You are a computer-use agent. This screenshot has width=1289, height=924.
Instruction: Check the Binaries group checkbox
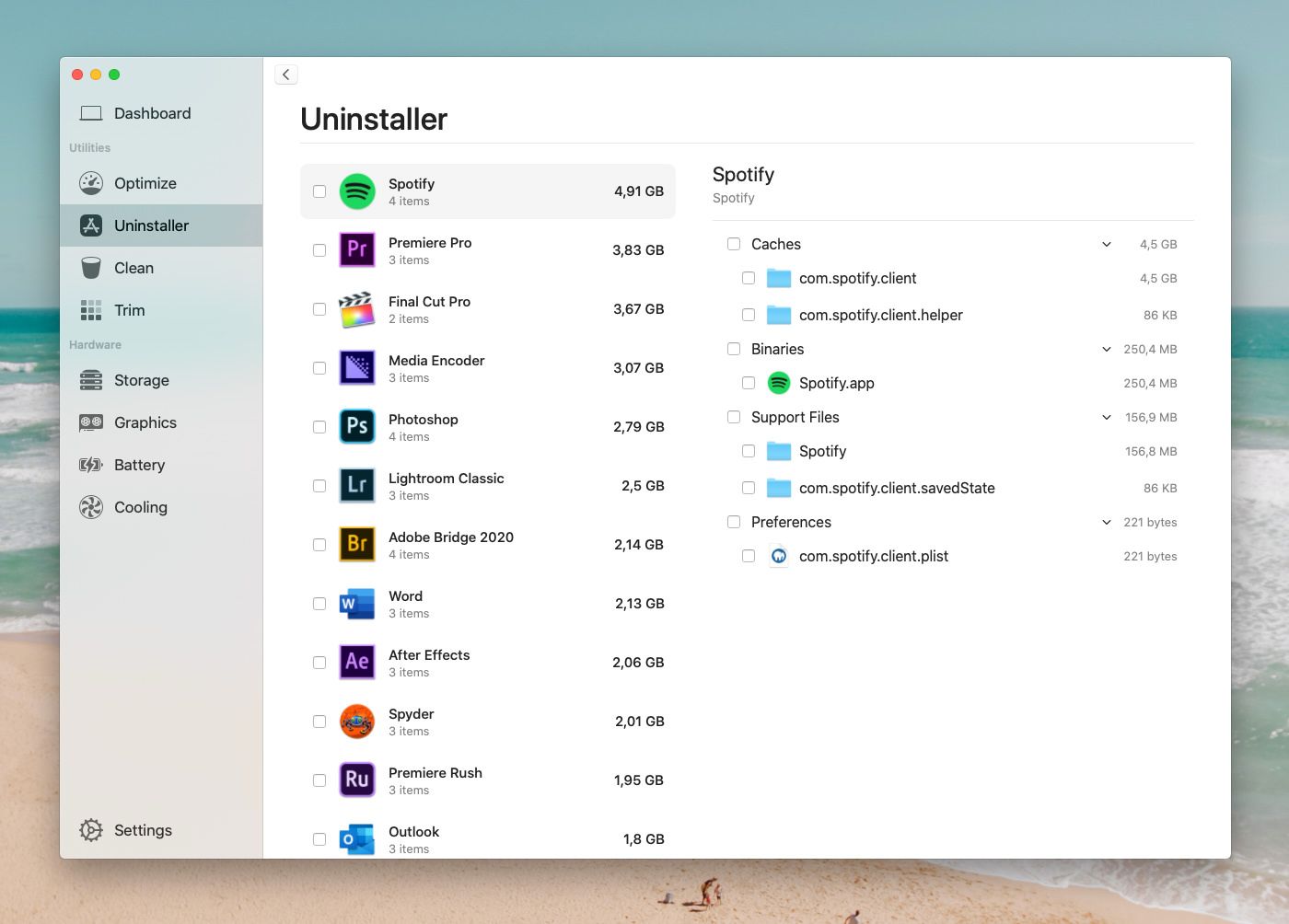(734, 349)
